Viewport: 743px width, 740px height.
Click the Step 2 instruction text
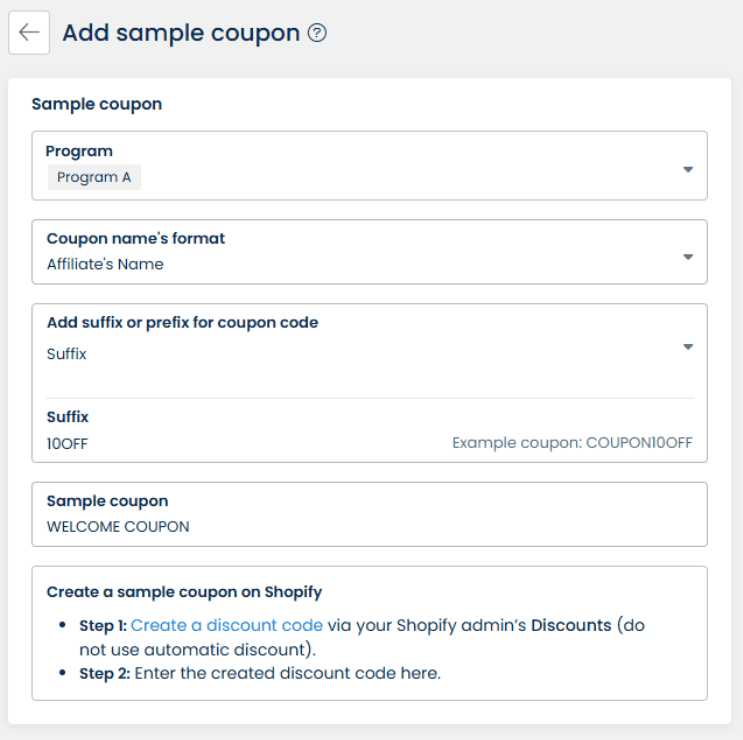click(260, 673)
